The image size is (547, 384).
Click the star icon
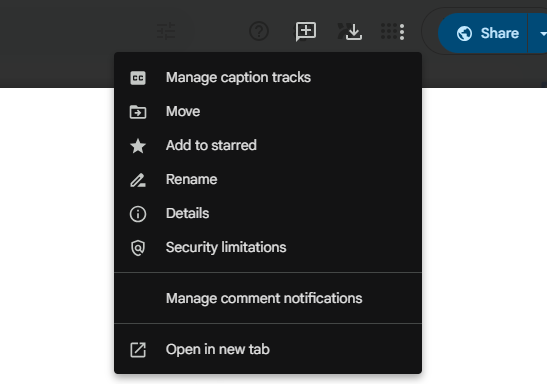138,146
